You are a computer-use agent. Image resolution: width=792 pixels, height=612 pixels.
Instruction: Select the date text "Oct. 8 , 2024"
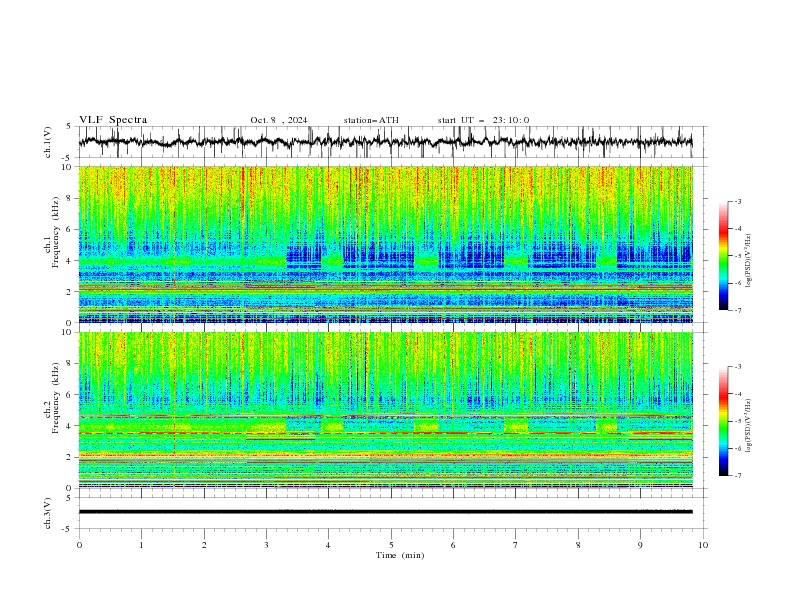click(279, 120)
